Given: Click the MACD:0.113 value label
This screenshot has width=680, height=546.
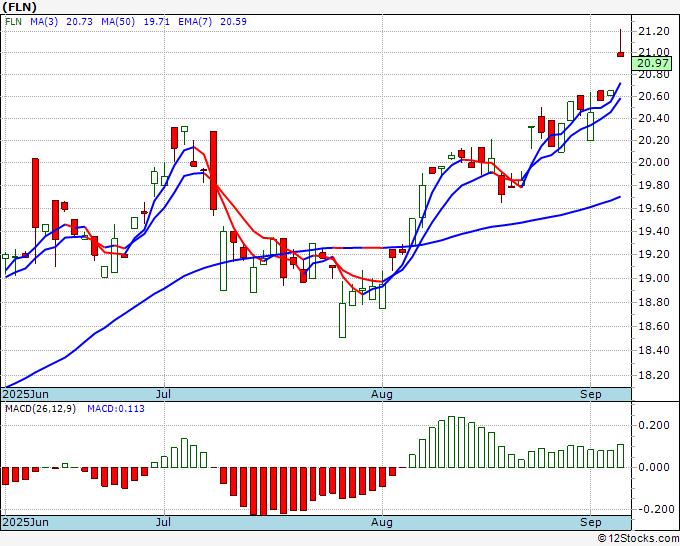Looking at the screenshot, I should tap(116, 409).
